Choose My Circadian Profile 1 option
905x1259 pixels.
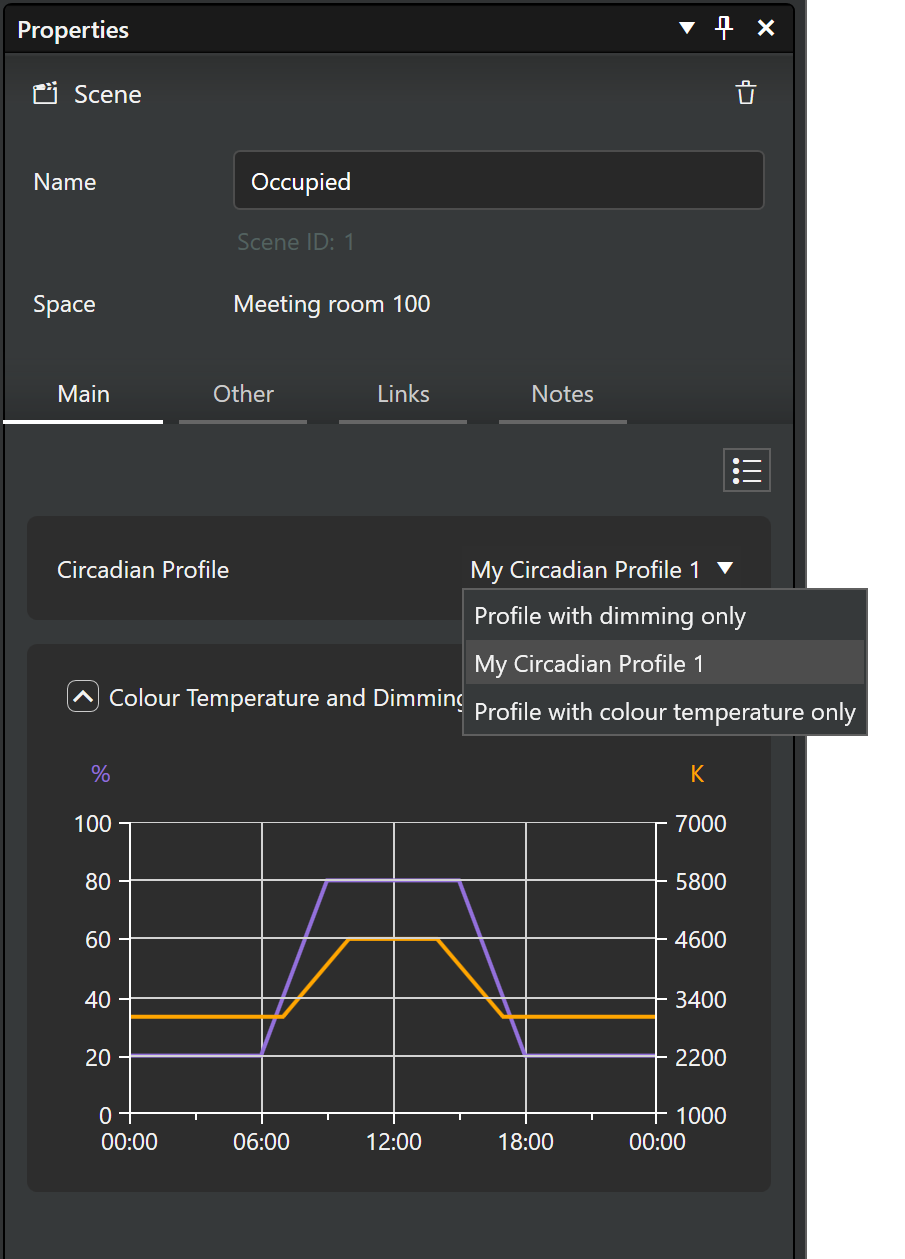[x=588, y=664]
